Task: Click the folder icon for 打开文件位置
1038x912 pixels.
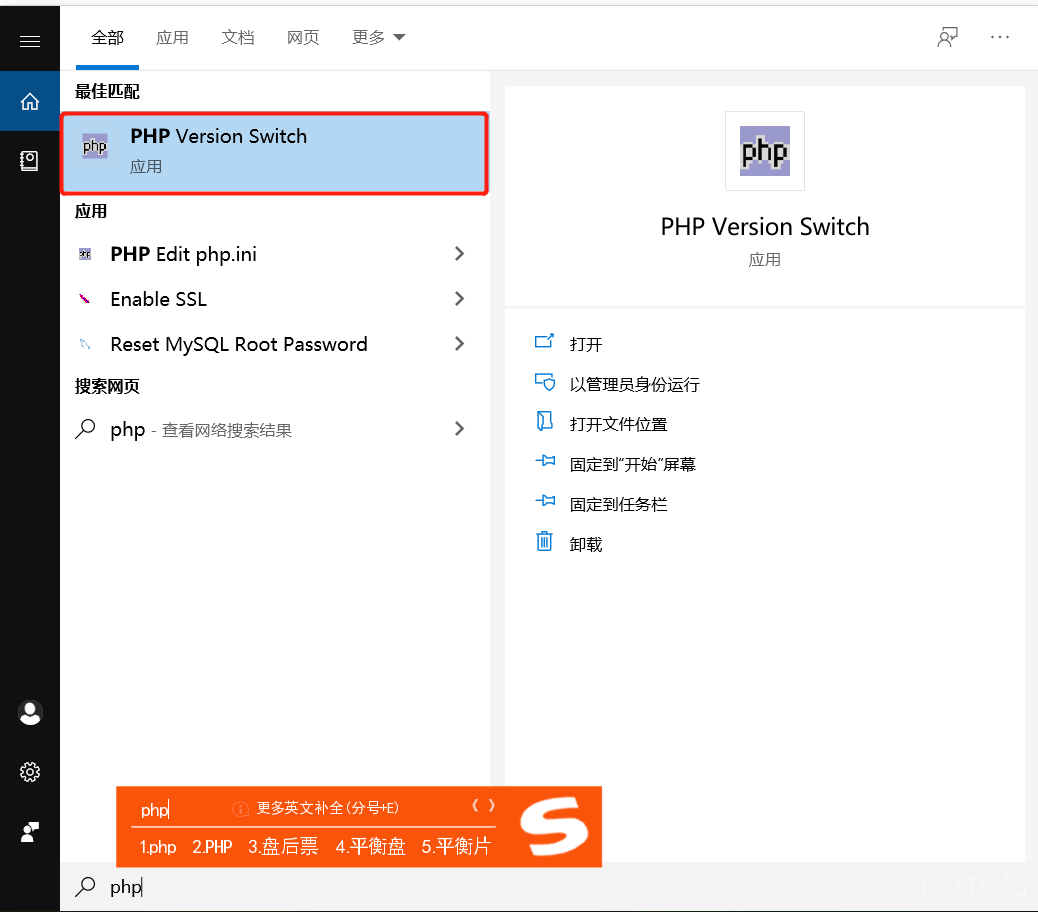Action: coord(544,422)
